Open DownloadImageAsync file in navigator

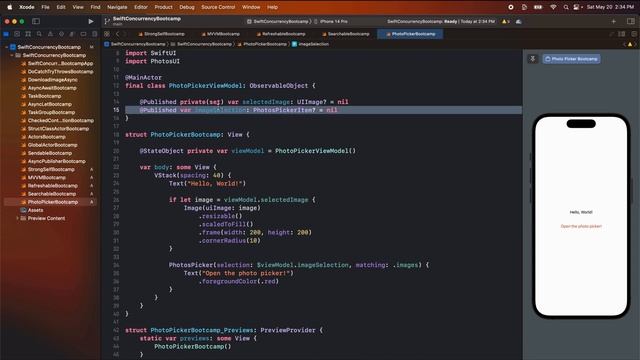click(50, 80)
